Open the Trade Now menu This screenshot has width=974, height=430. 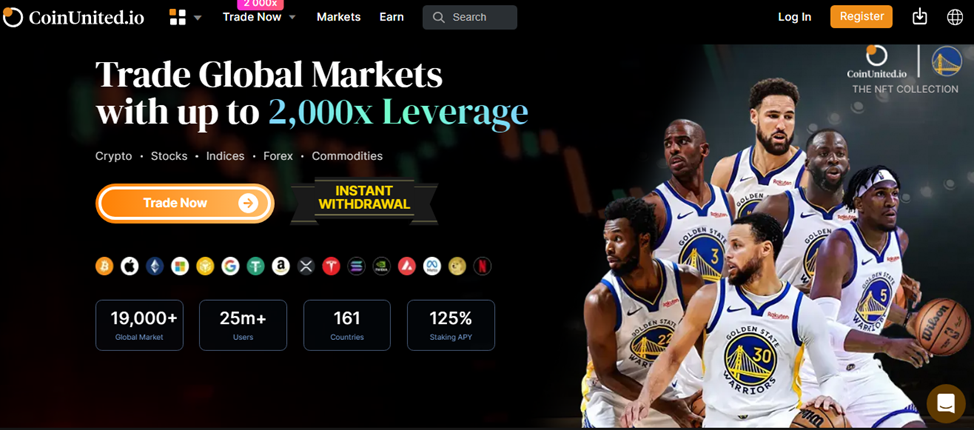coord(252,17)
